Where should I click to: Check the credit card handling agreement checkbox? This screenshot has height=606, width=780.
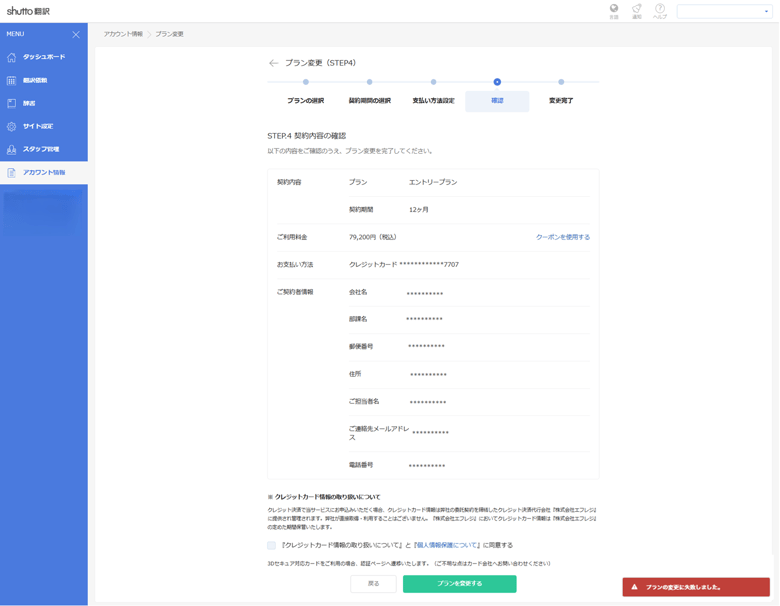pos(272,545)
